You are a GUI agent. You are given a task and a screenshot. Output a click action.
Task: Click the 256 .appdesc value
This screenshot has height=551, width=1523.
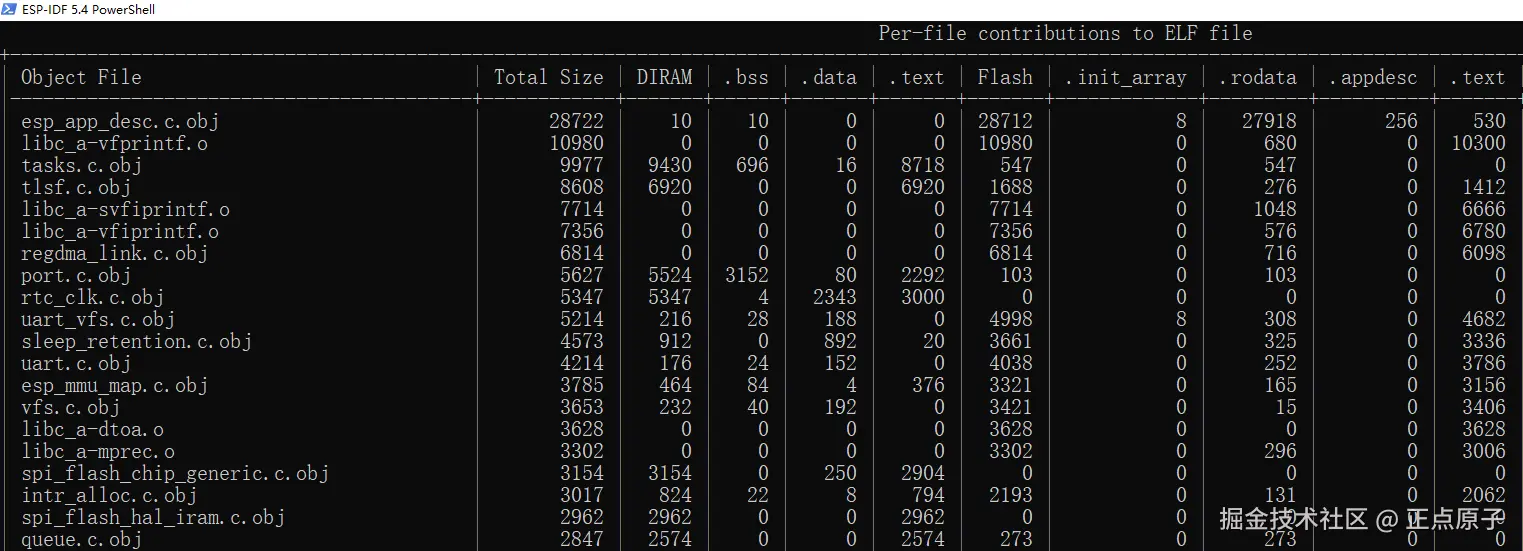[x=1401, y=121]
